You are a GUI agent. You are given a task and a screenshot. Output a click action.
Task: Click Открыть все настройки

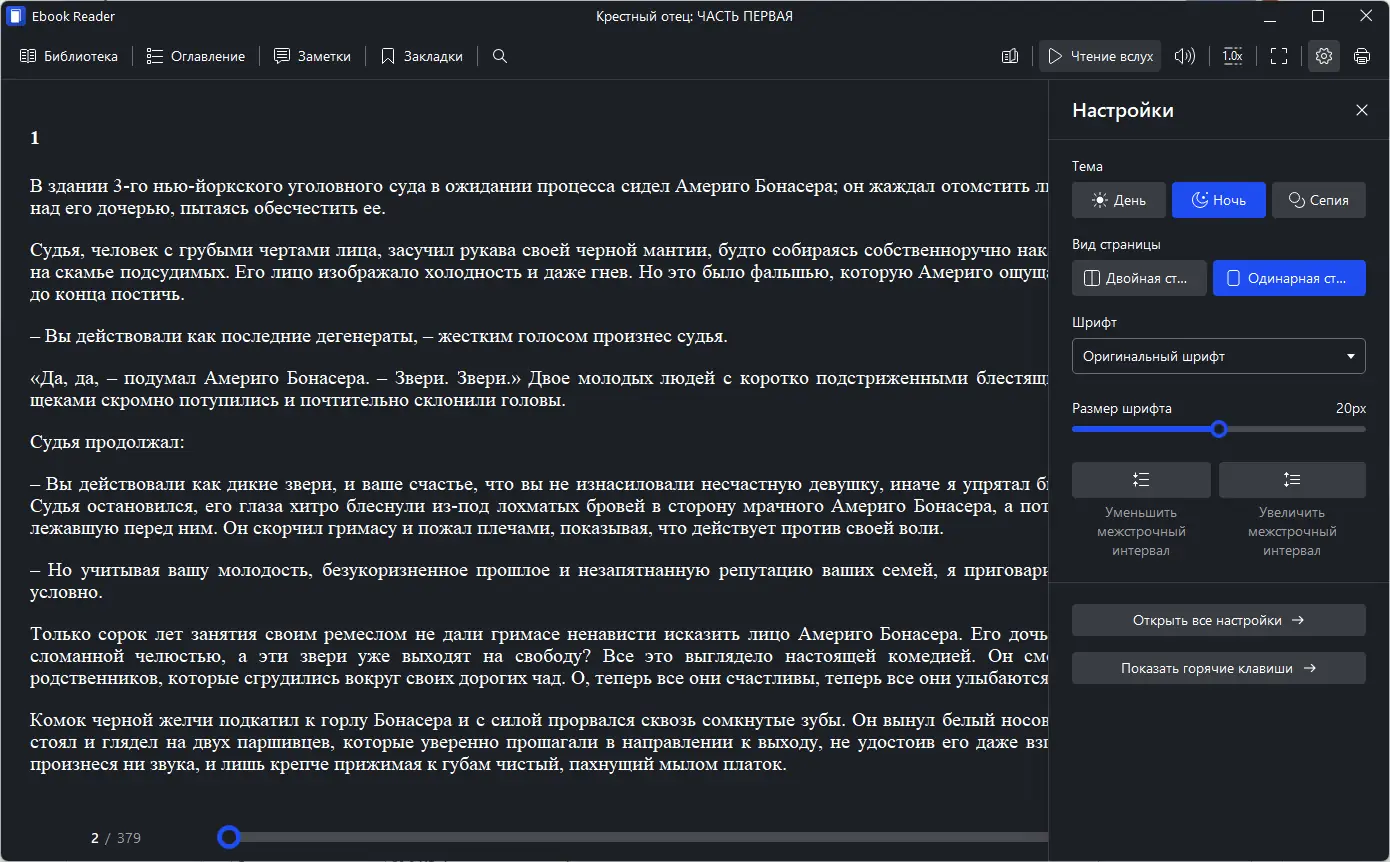[1218, 619]
